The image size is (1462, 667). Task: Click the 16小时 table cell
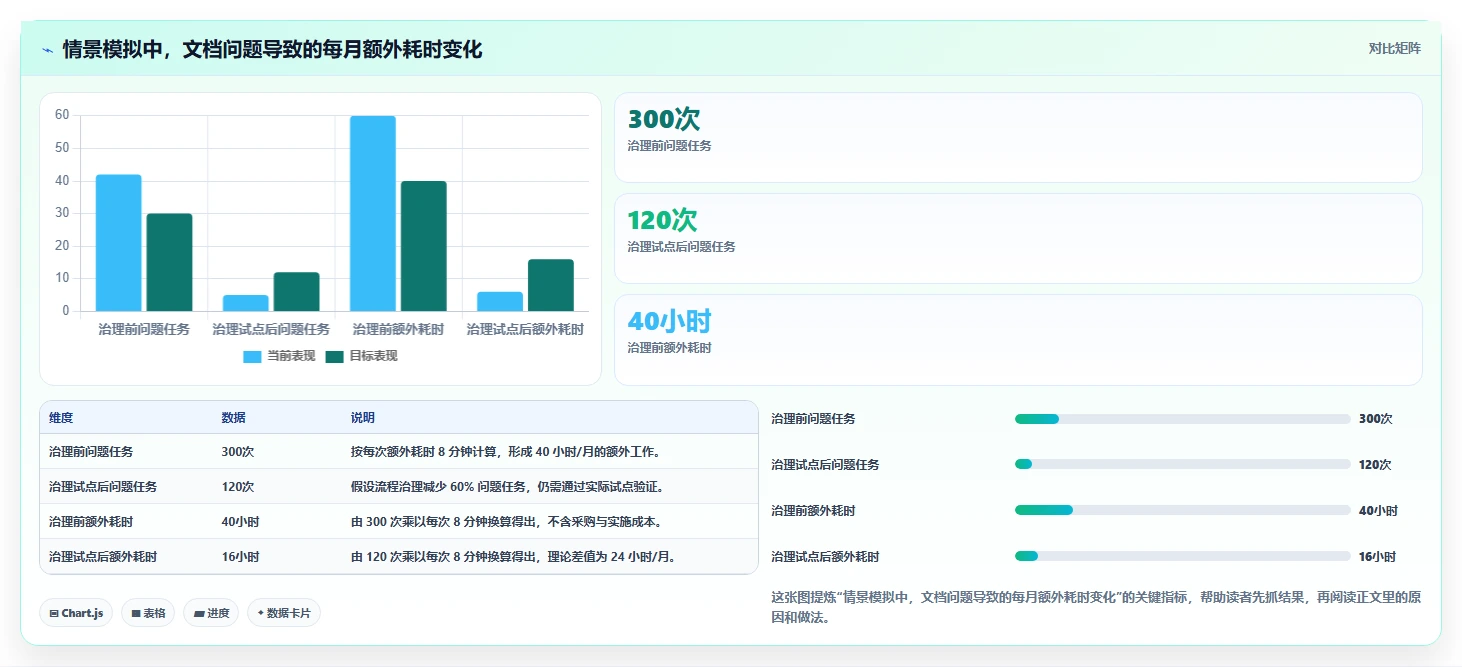240,557
